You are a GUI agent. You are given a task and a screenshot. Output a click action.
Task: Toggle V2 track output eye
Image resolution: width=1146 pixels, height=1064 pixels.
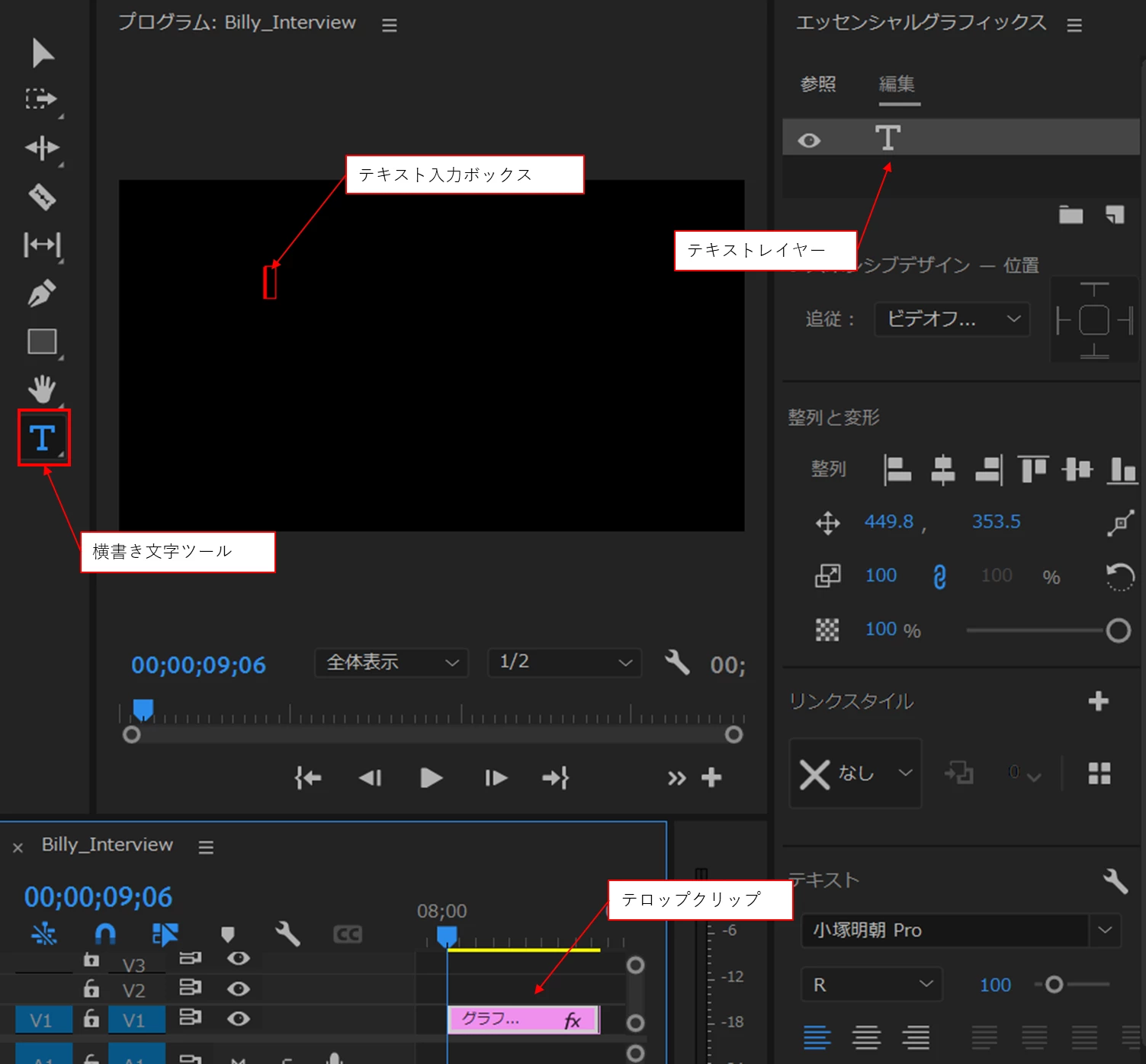pyautogui.click(x=238, y=989)
